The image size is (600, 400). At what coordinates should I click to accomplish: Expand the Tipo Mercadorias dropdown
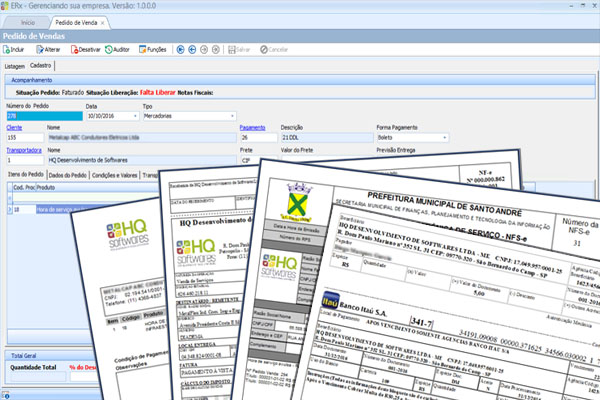tap(232, 116)
